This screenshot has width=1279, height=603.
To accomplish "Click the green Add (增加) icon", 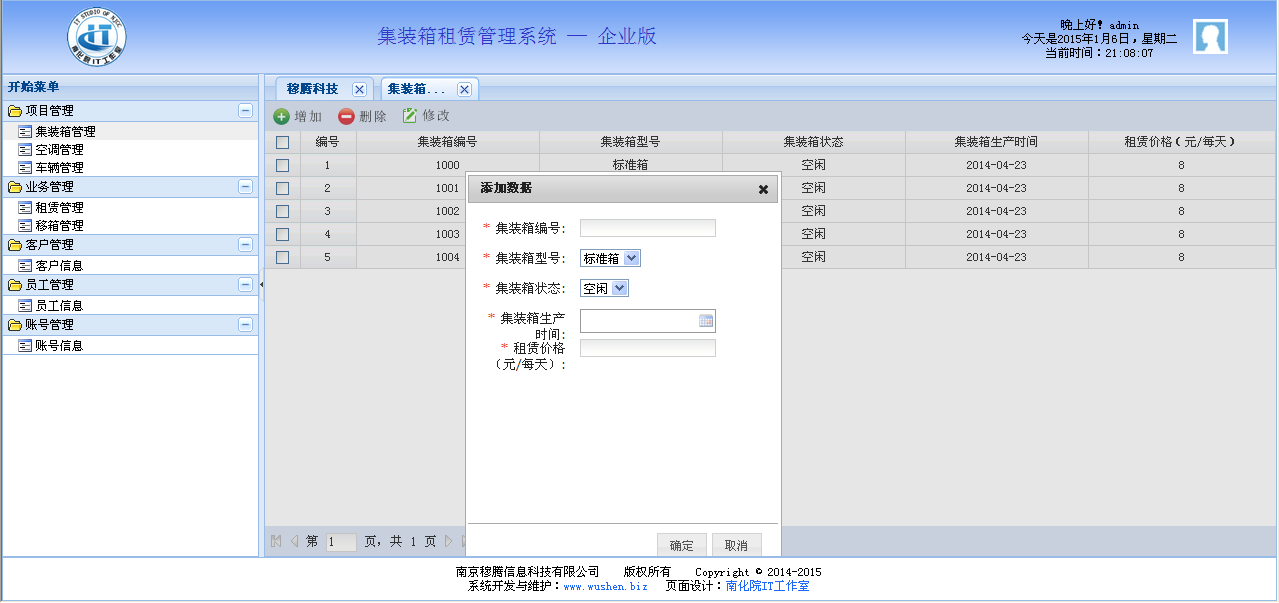I will [x=282, y=116].
